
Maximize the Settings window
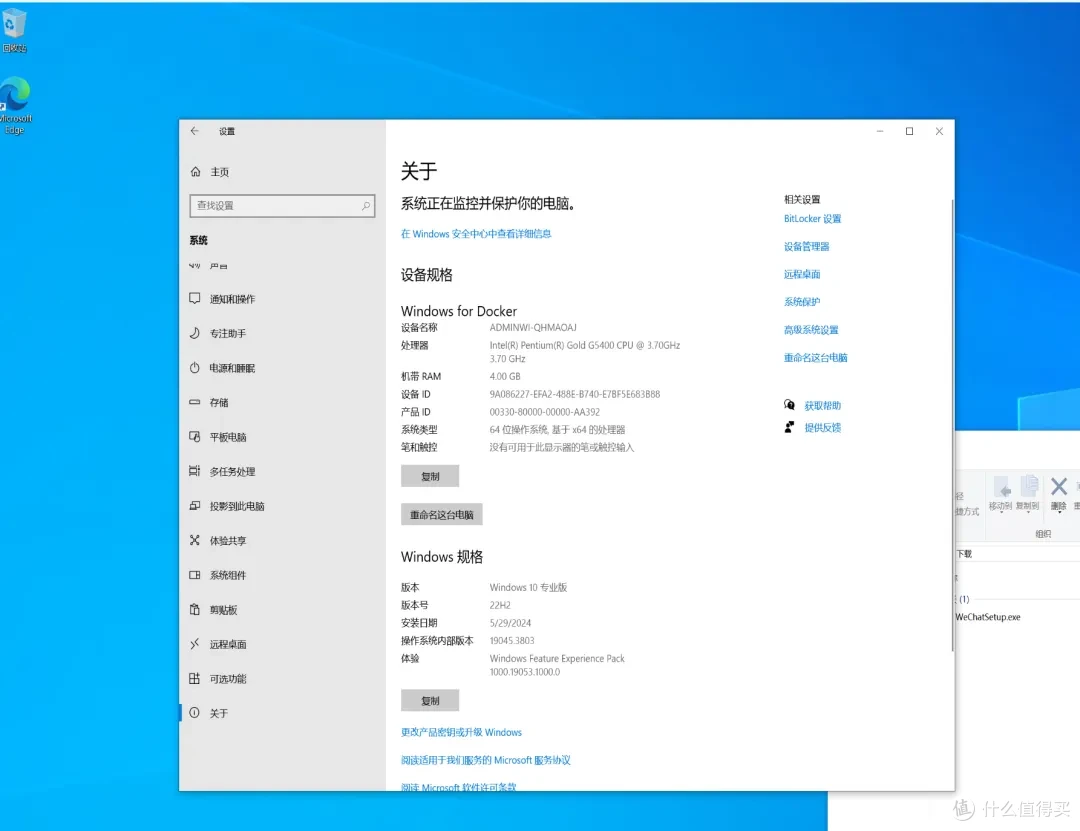[909, 131]
